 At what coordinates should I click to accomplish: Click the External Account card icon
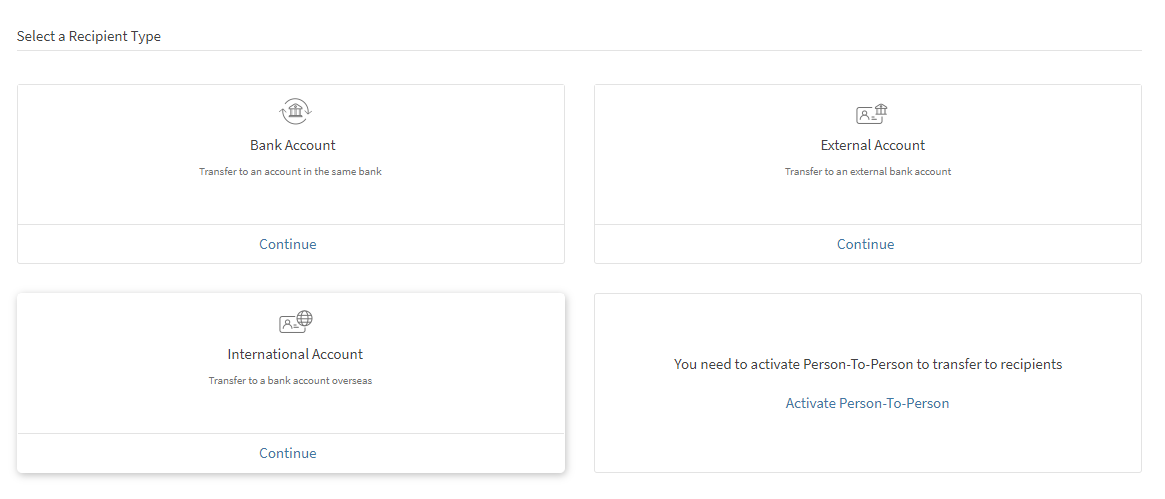pos(872,114)
